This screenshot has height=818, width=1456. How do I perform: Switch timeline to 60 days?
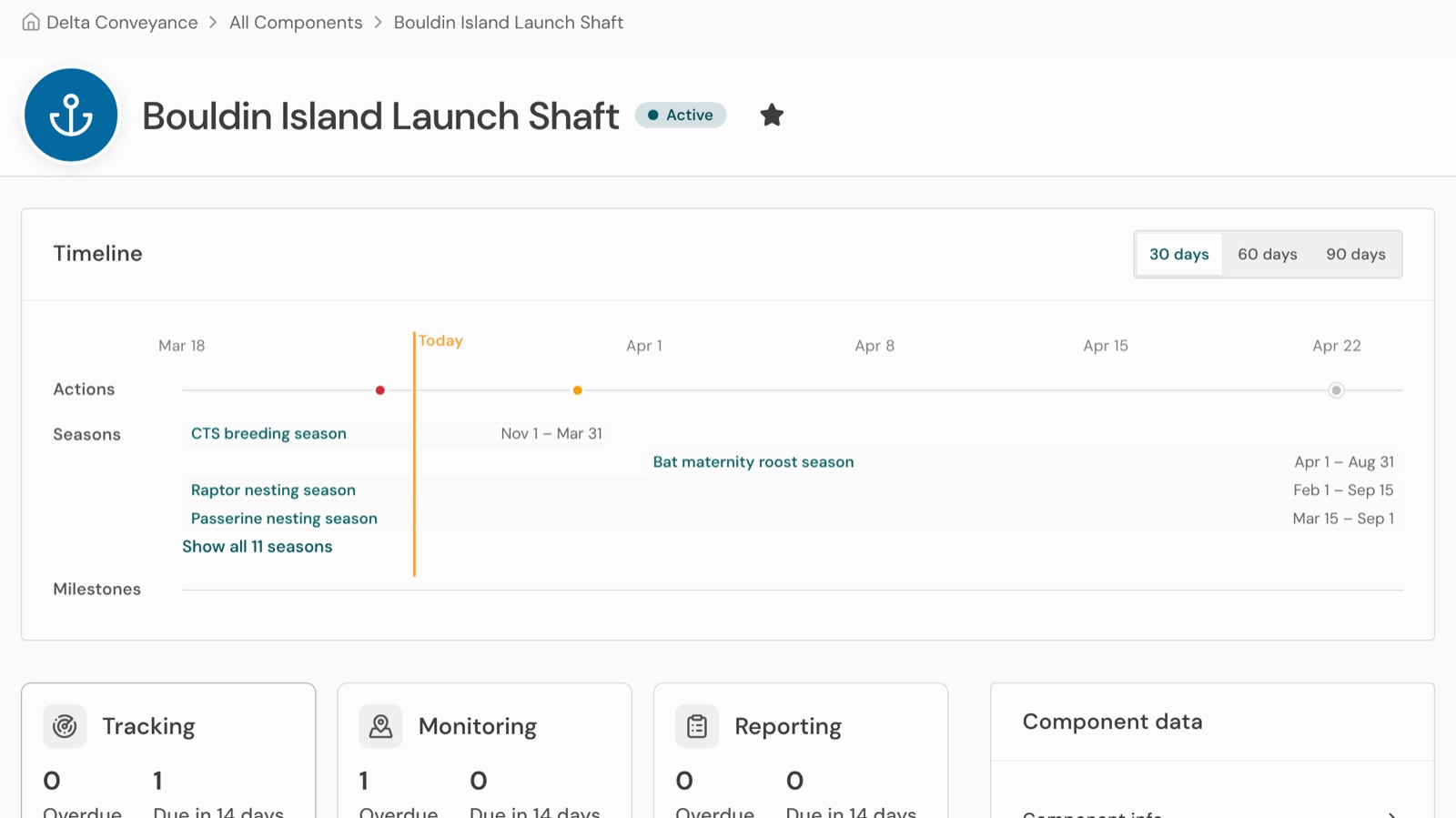click(1268, 254)
